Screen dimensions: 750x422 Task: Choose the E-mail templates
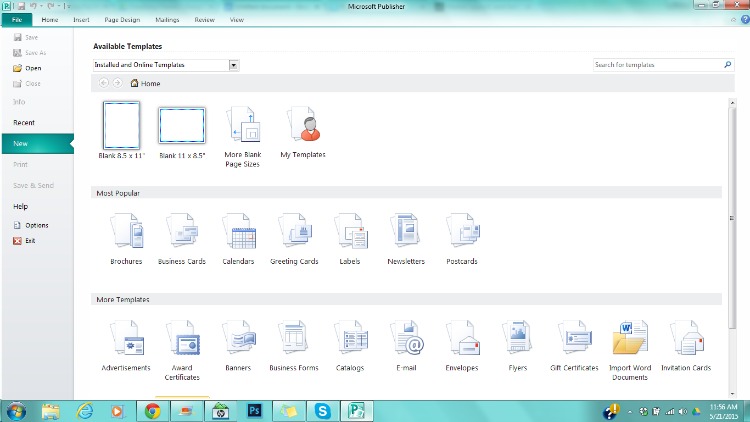406,346
